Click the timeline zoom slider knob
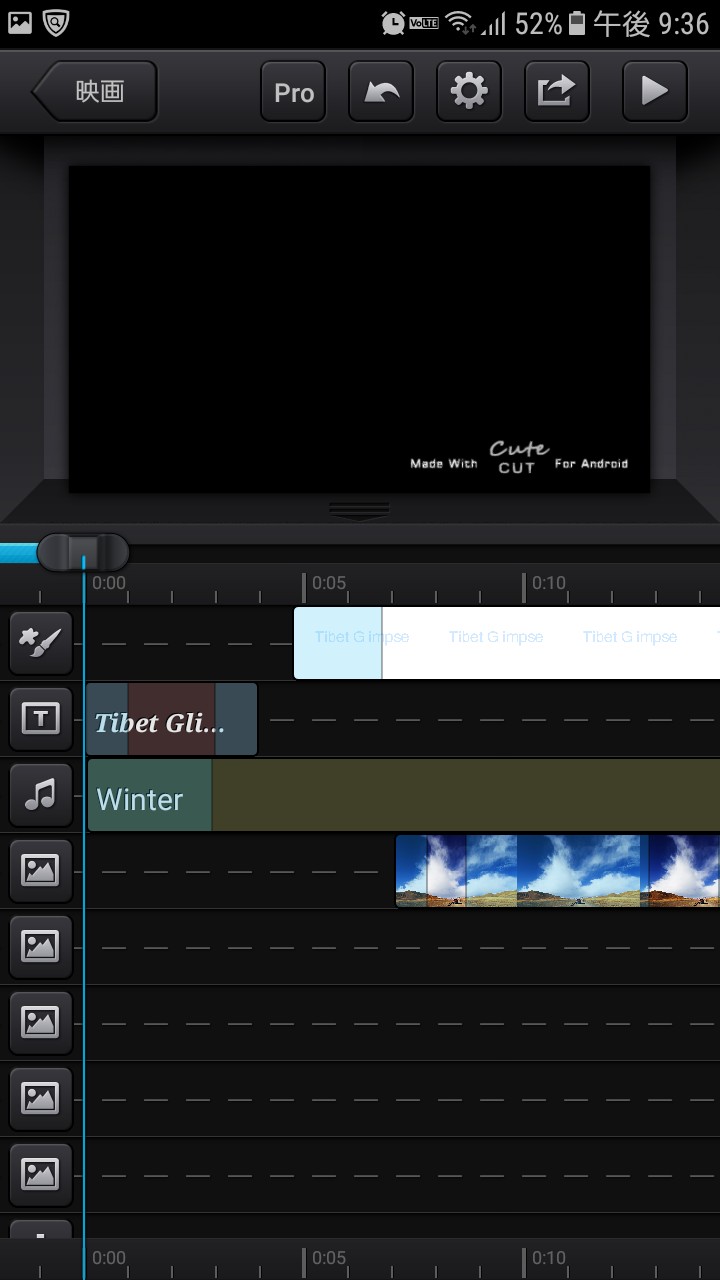Screen dimensions: 720x1280 click(83, 552)
